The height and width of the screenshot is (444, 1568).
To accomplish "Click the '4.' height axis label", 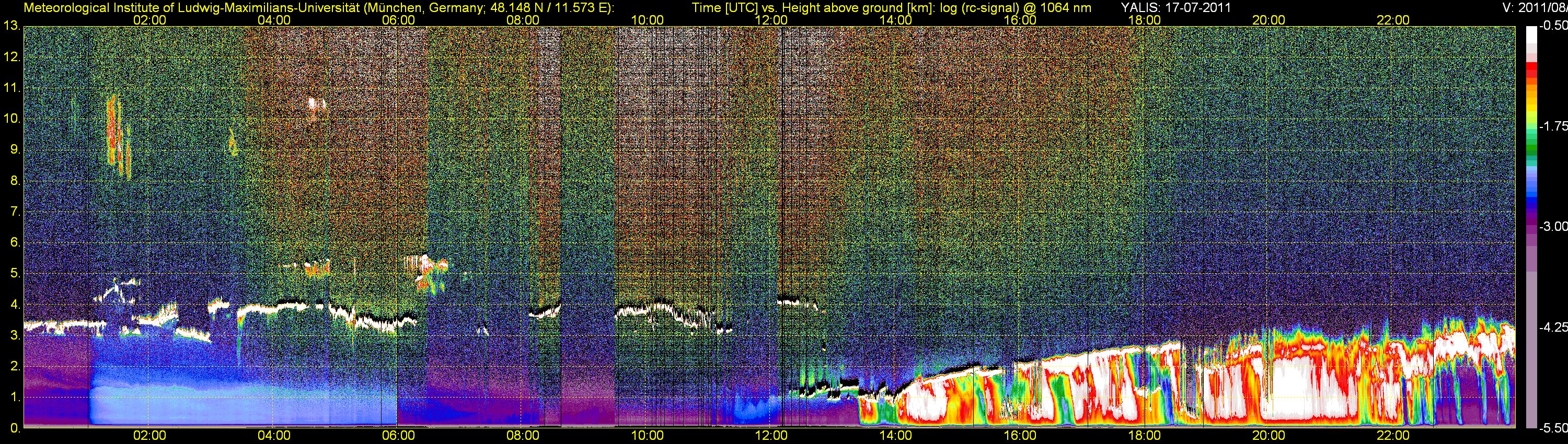I will (15, 305).
